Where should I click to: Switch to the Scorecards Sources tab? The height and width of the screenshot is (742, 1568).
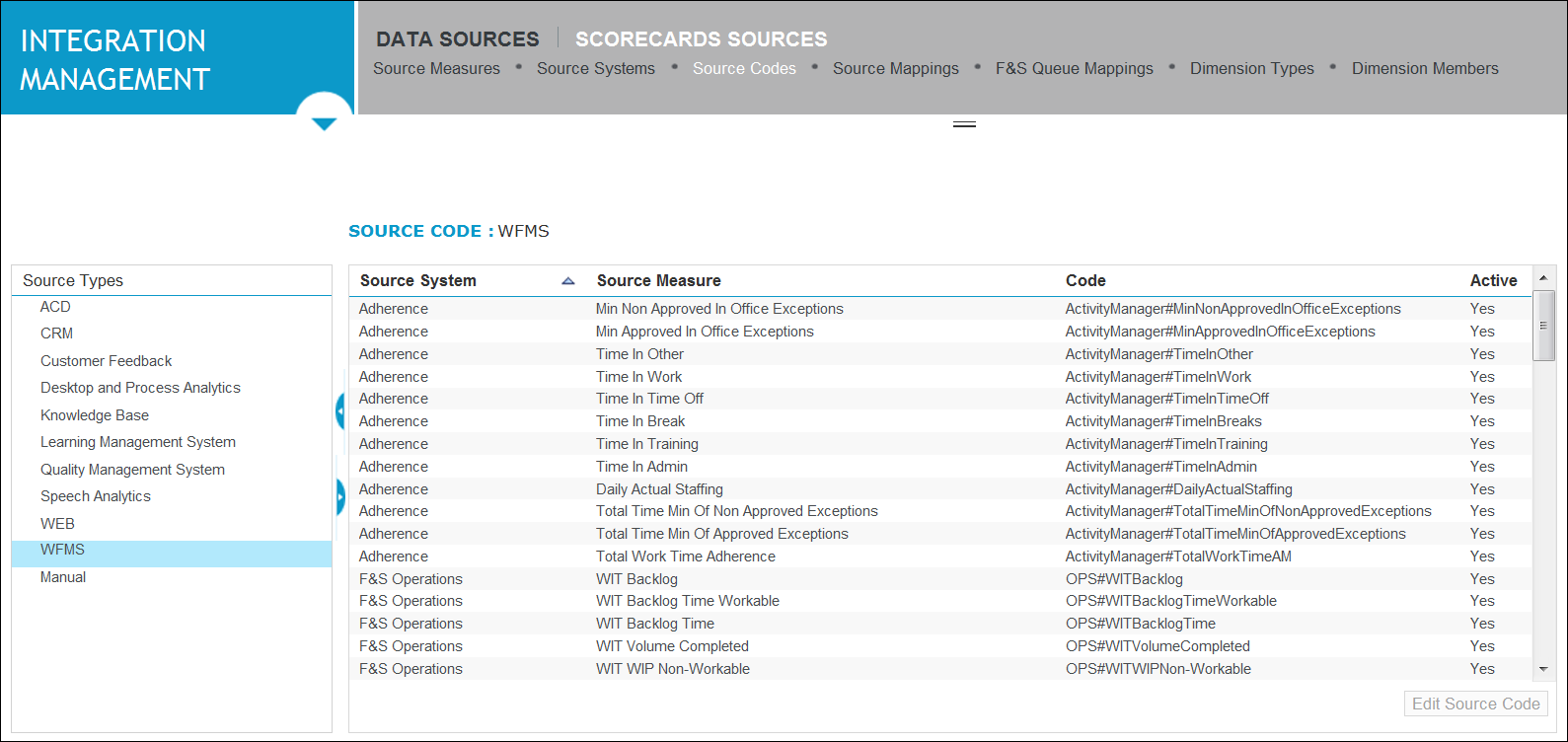[702, 39]
